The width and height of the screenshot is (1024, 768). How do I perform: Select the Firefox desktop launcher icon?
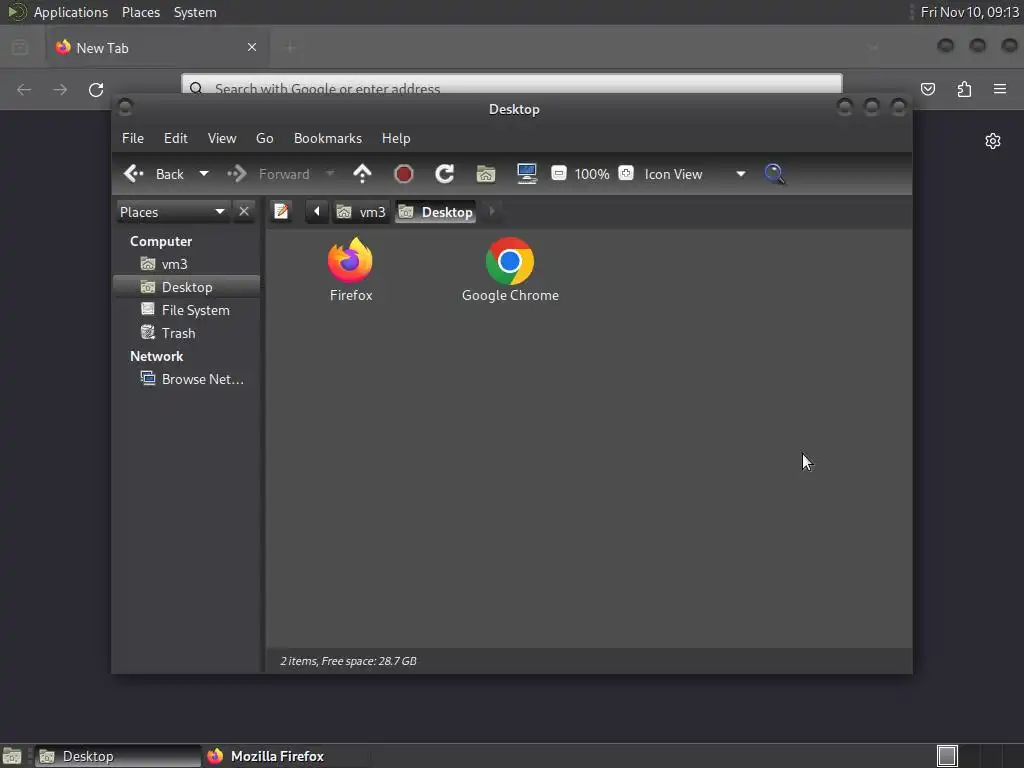tap(351, 270)
